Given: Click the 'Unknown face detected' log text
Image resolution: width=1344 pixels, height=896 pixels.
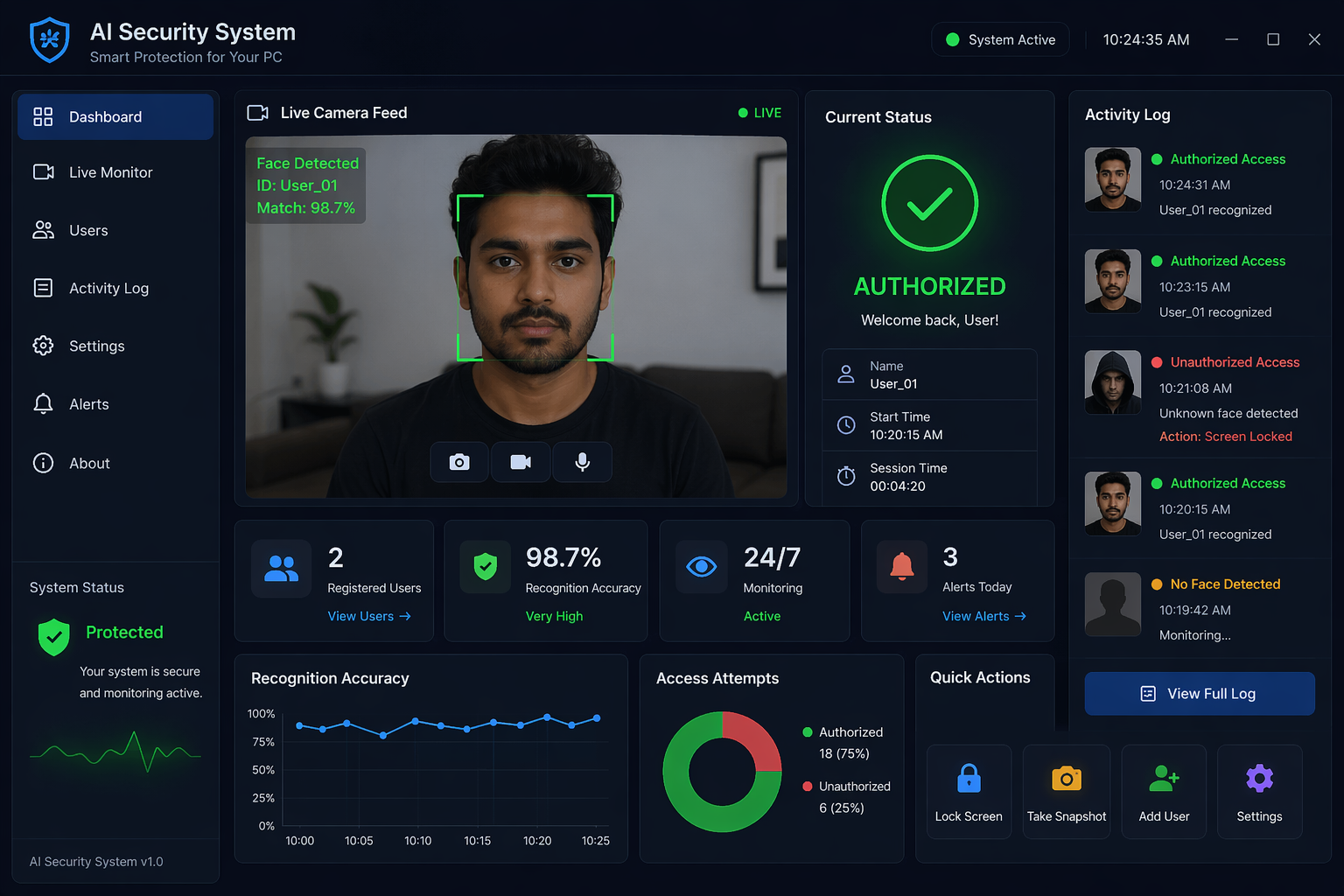Looking at the screenshot, I should click(1228, 413).
